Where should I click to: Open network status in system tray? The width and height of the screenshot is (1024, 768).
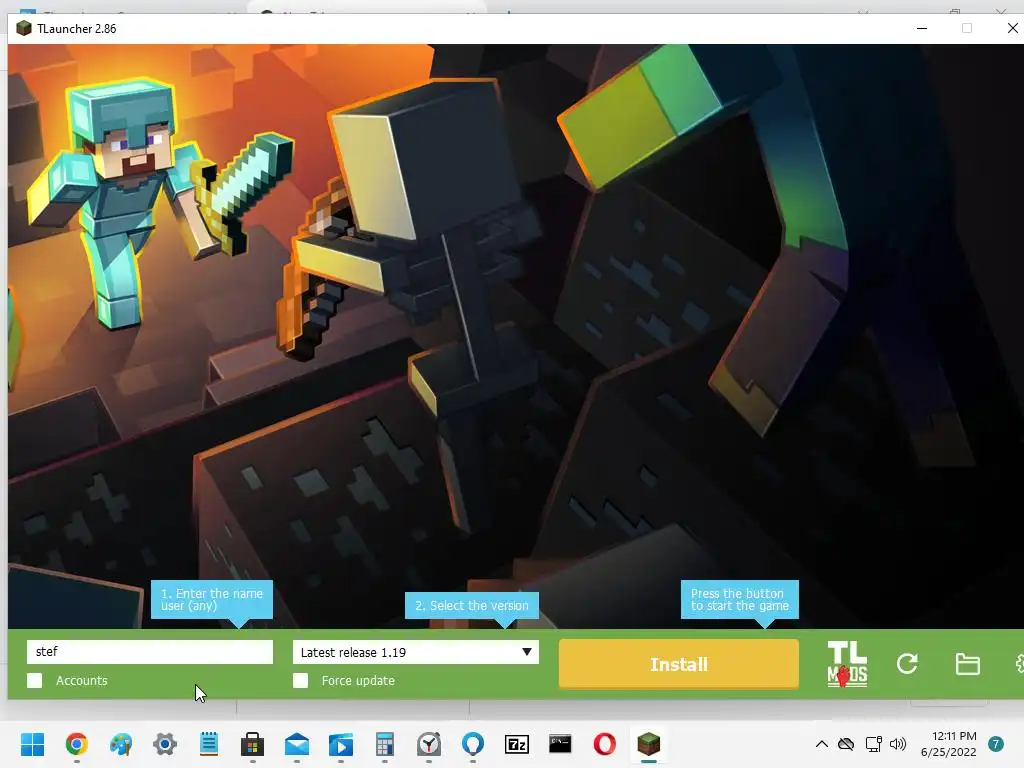[873, 744]
